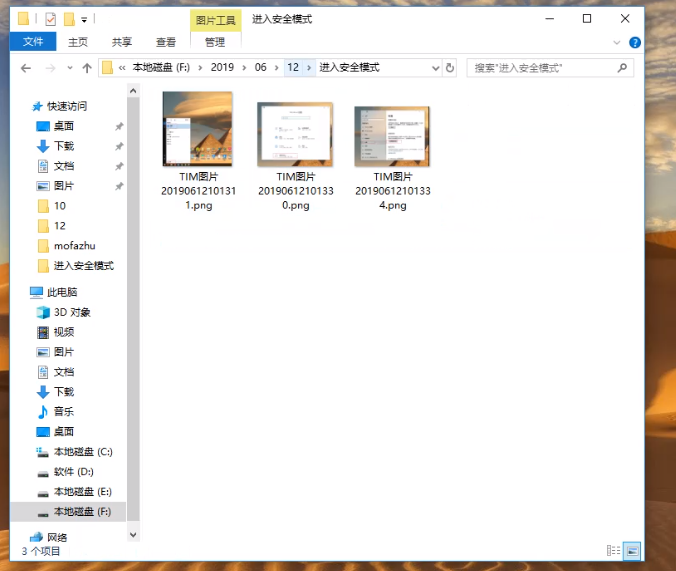This screenshot has width=676, height=571.
Task: Open the address bar history dropdown
Action: pos(435,68)
